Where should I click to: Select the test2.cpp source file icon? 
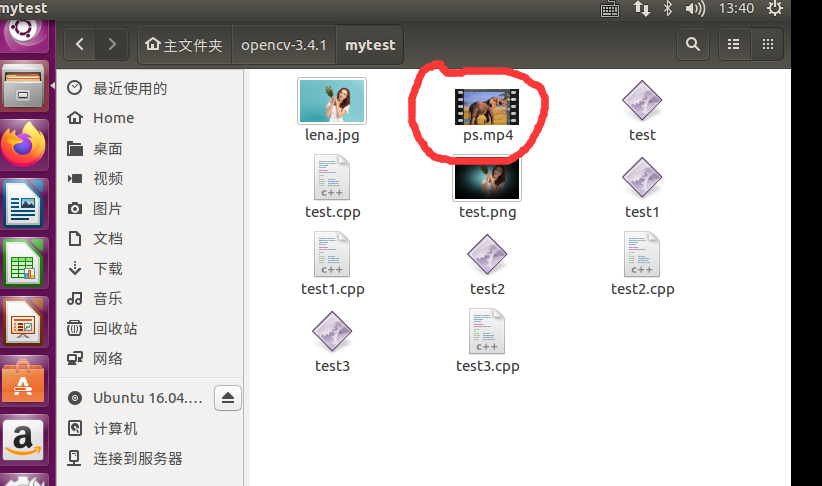(x=642, y=254)
